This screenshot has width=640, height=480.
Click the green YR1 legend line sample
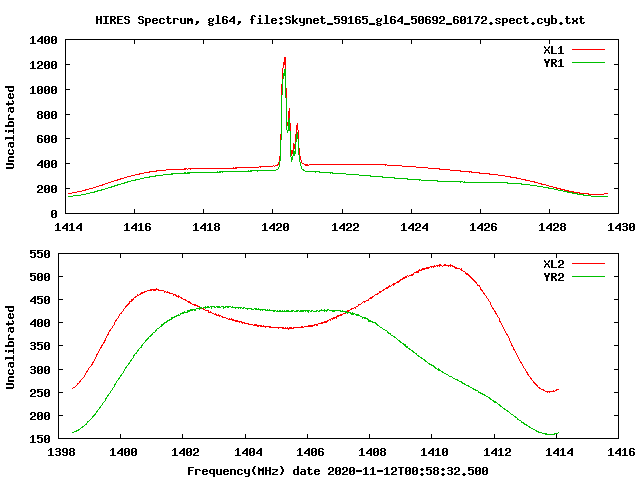(588, 63)
